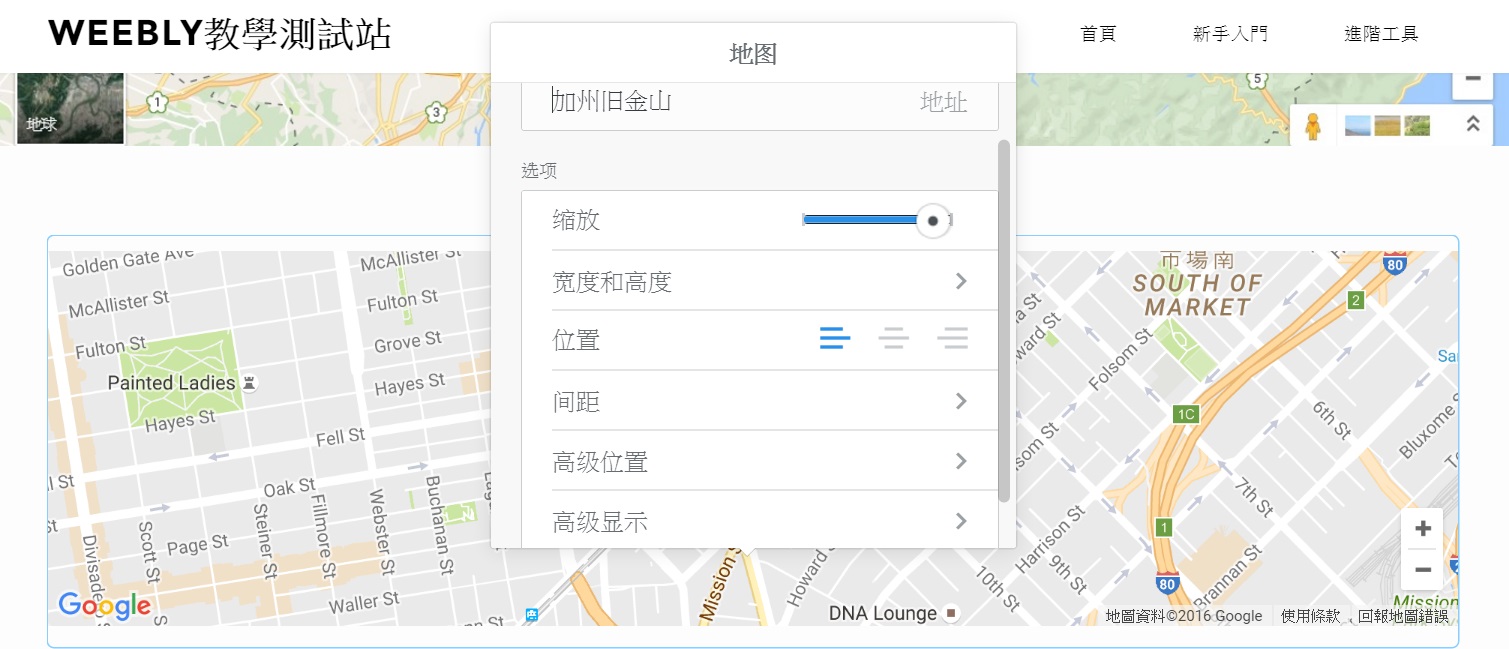Zoom out using the lower map minus button

pos(1423,570)
